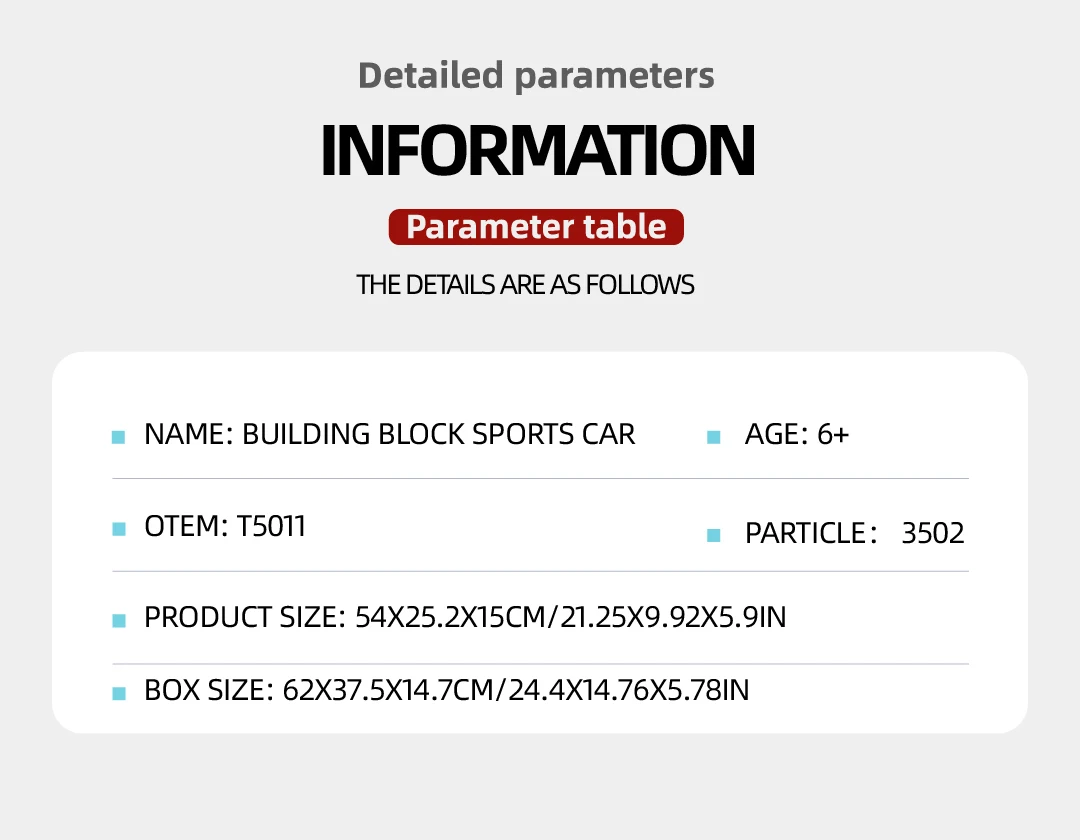Select the 62X37.5X14.7CM box dimensions

(389, 690)
